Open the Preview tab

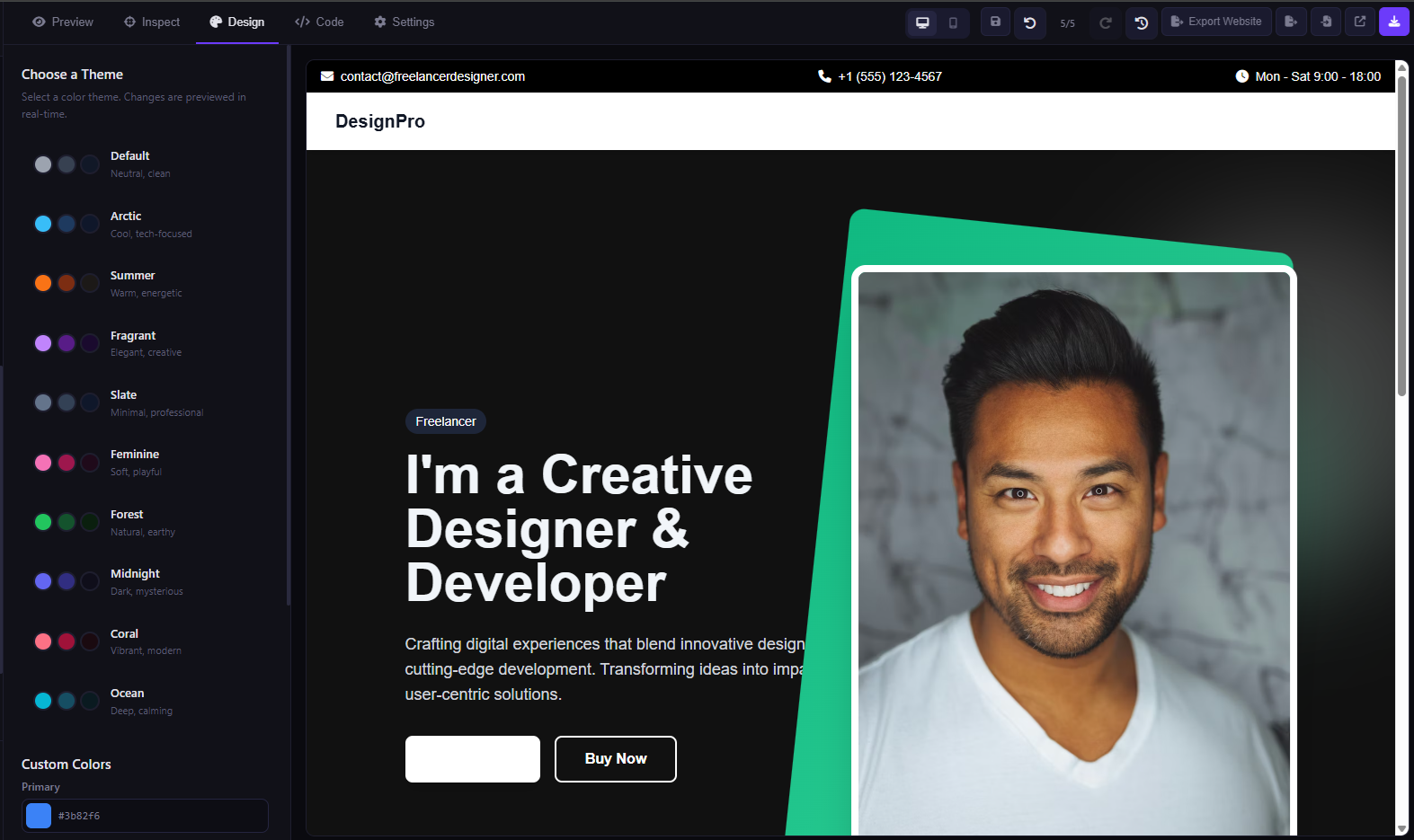[x=63, y=22]
